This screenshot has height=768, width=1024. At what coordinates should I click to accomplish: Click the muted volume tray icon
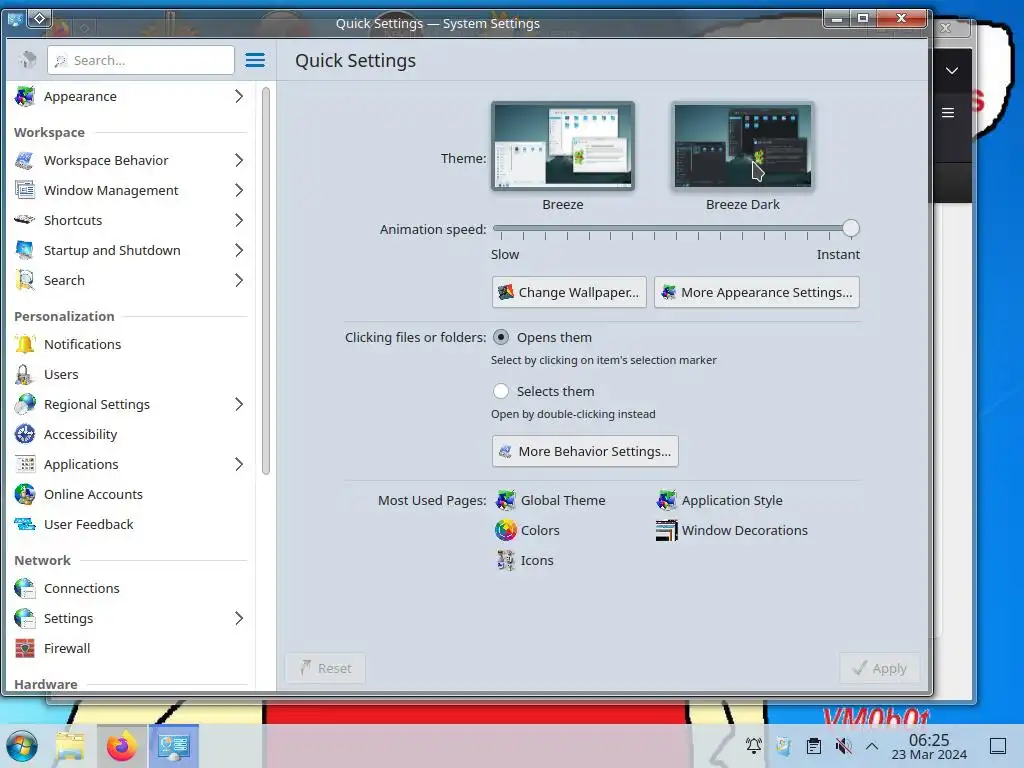pos(844,746)
